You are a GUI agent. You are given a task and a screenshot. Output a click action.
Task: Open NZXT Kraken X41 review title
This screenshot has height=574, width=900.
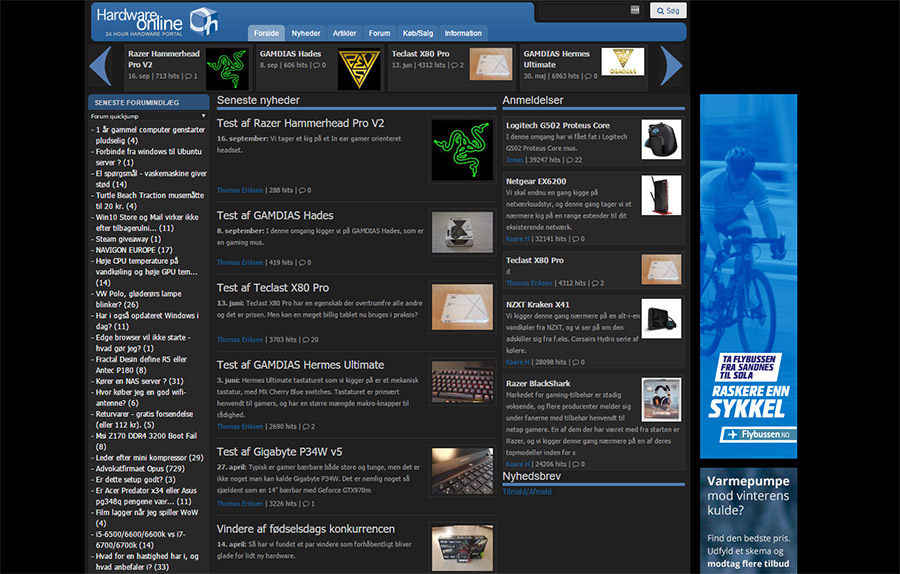click(537, 304)
